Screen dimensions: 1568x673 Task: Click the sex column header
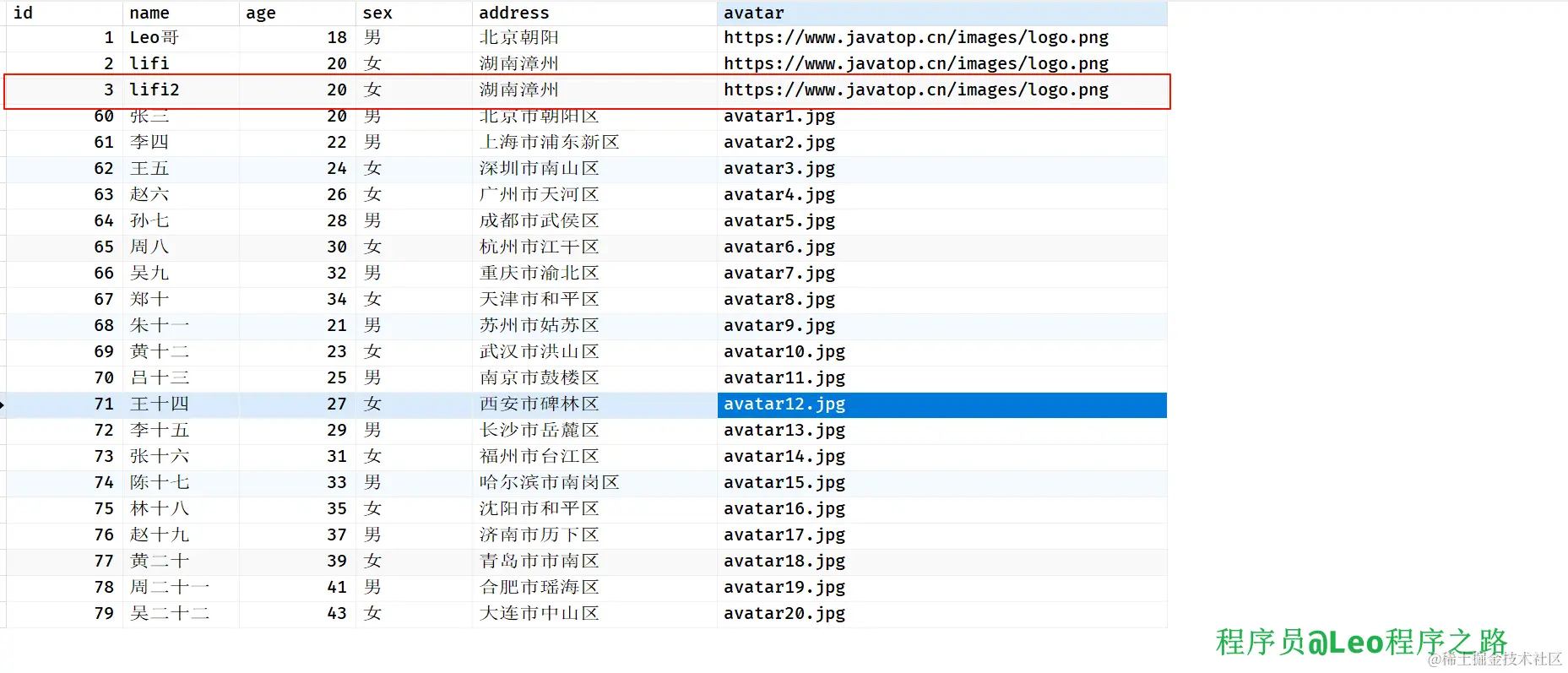pyautogui.click(x=414, y=13)
